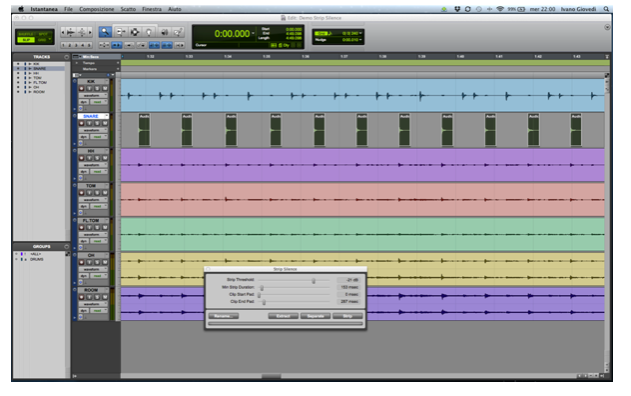Viewport: 631px width, 396px height.
Task: Select the Zoomer magnifier tool
Action: point(105,32)
